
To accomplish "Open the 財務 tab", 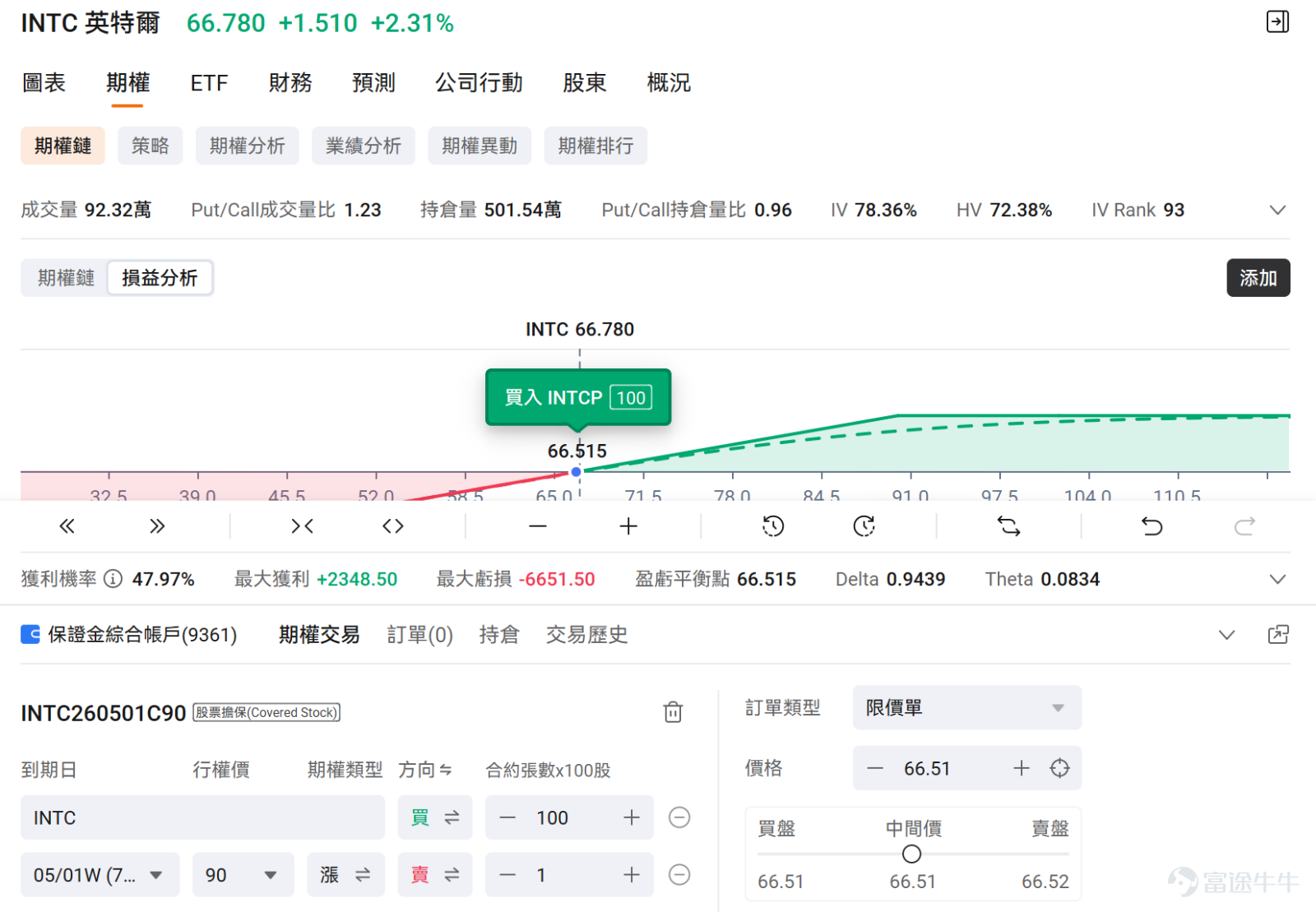I will (290, 83).
